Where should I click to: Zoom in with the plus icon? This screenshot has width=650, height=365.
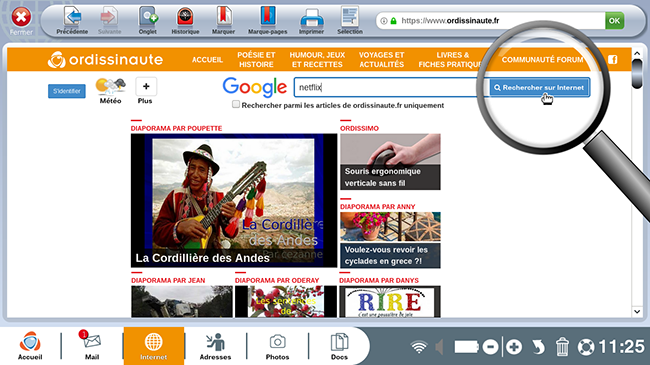click(514, 347)
